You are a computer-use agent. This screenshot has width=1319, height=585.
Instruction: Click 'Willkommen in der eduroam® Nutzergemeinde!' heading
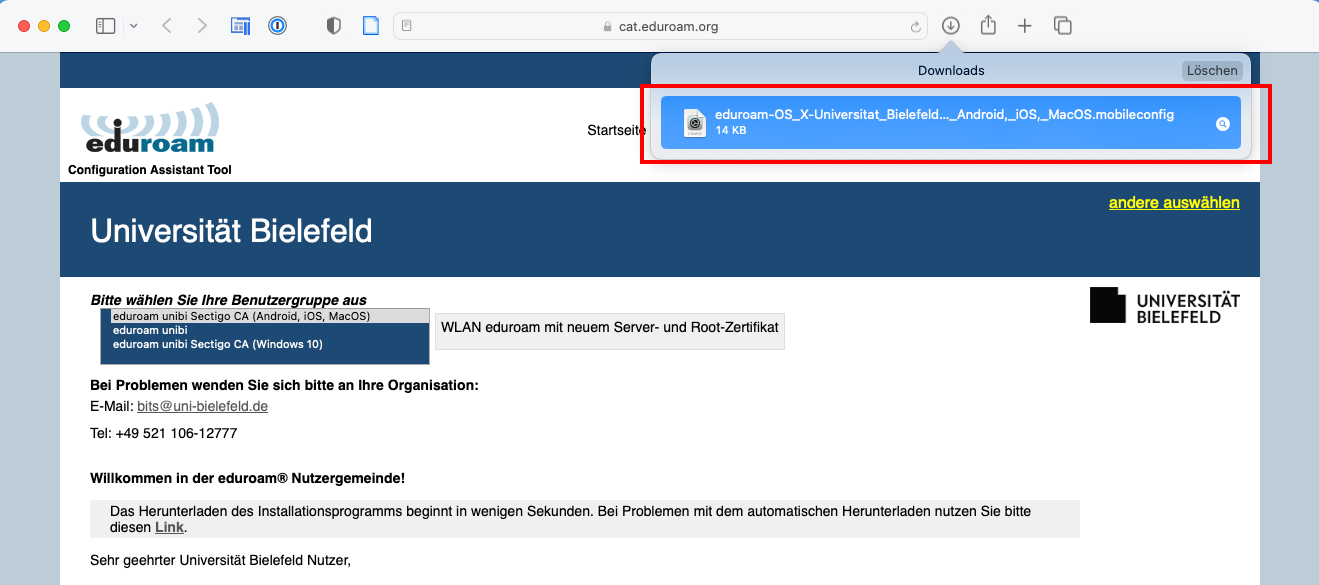(x=247, y=479)
